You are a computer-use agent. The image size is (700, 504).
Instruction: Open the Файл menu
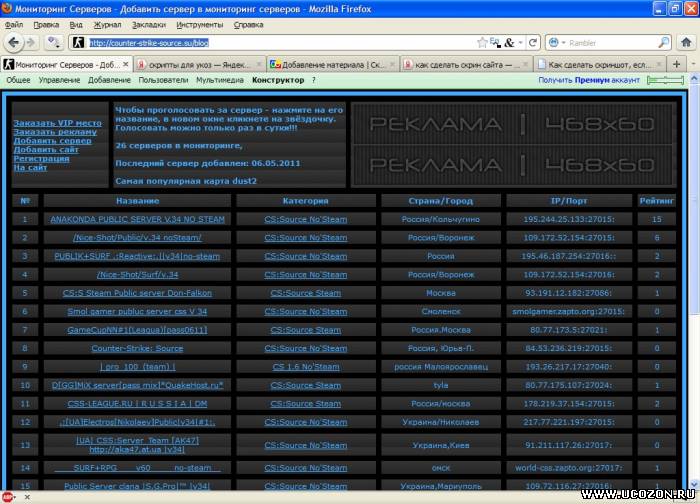point(14,25)
